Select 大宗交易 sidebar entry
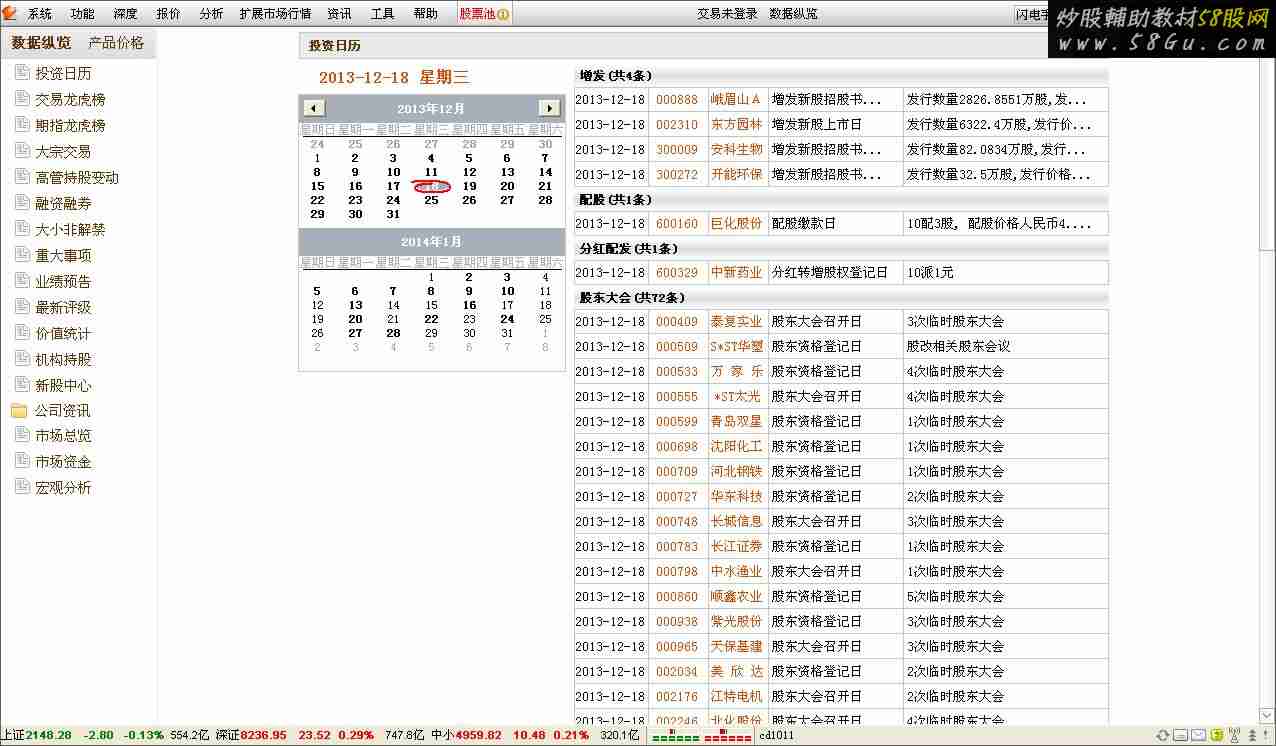1276x746 pixels. tap(63, 152)
